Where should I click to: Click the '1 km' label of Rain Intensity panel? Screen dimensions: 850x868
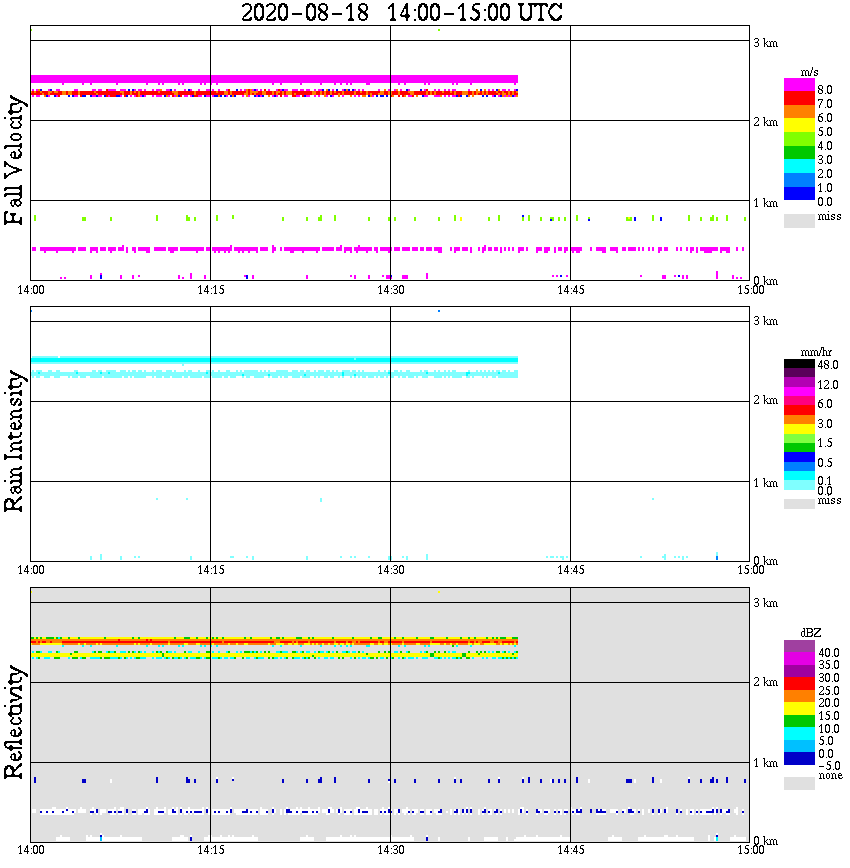[765, 483]
